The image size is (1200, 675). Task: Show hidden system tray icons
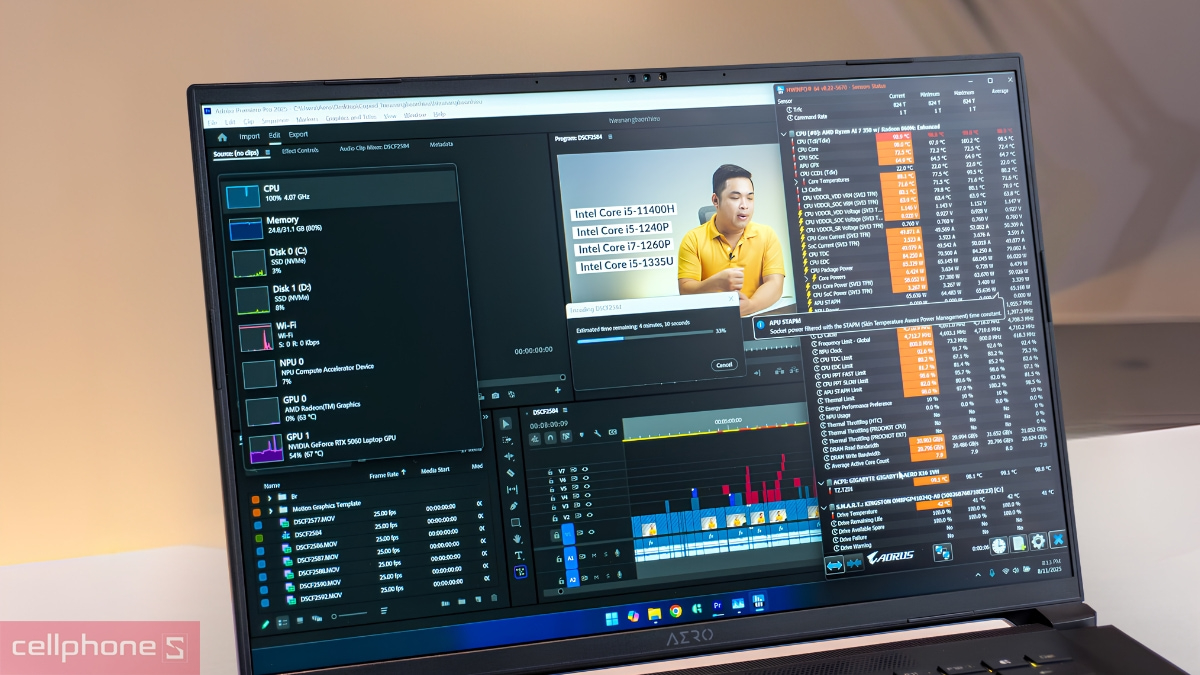tap(980, 575)
